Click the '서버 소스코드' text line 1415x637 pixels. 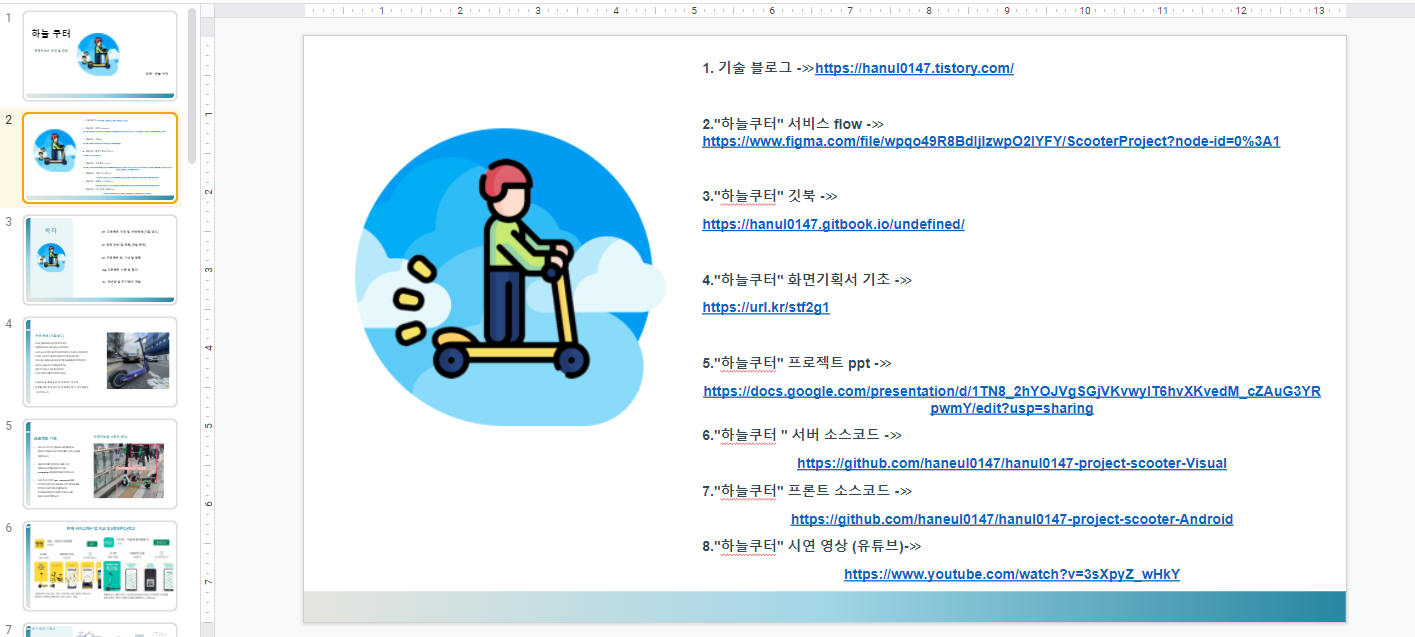802,435
